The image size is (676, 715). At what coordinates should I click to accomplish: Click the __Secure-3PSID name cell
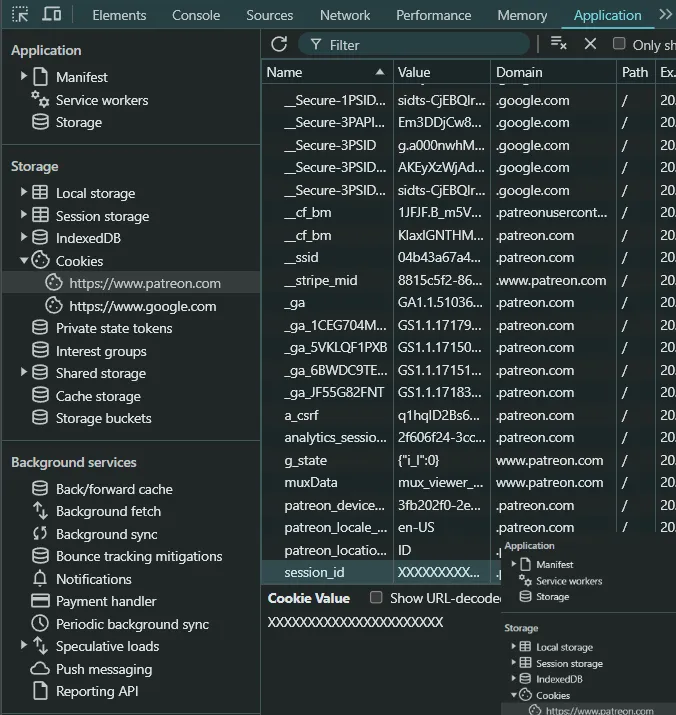click(330, 145)
